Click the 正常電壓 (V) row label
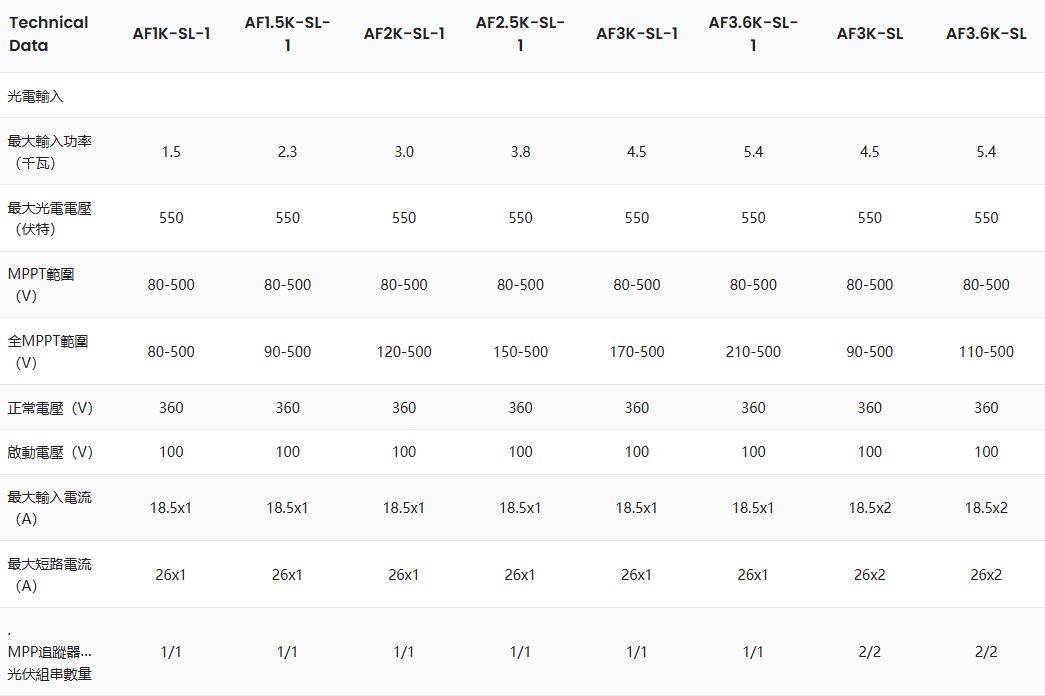 point(50,407)
